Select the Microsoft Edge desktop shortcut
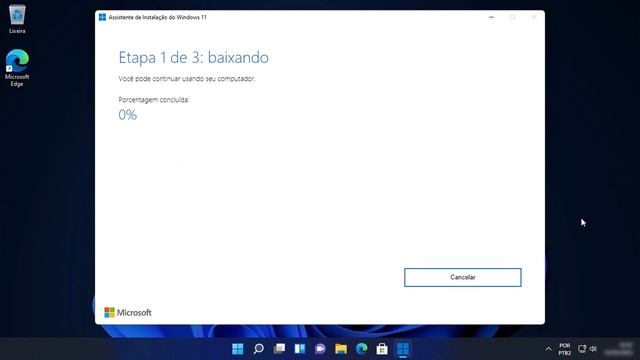Screen dimensions: 640x360 17,68
